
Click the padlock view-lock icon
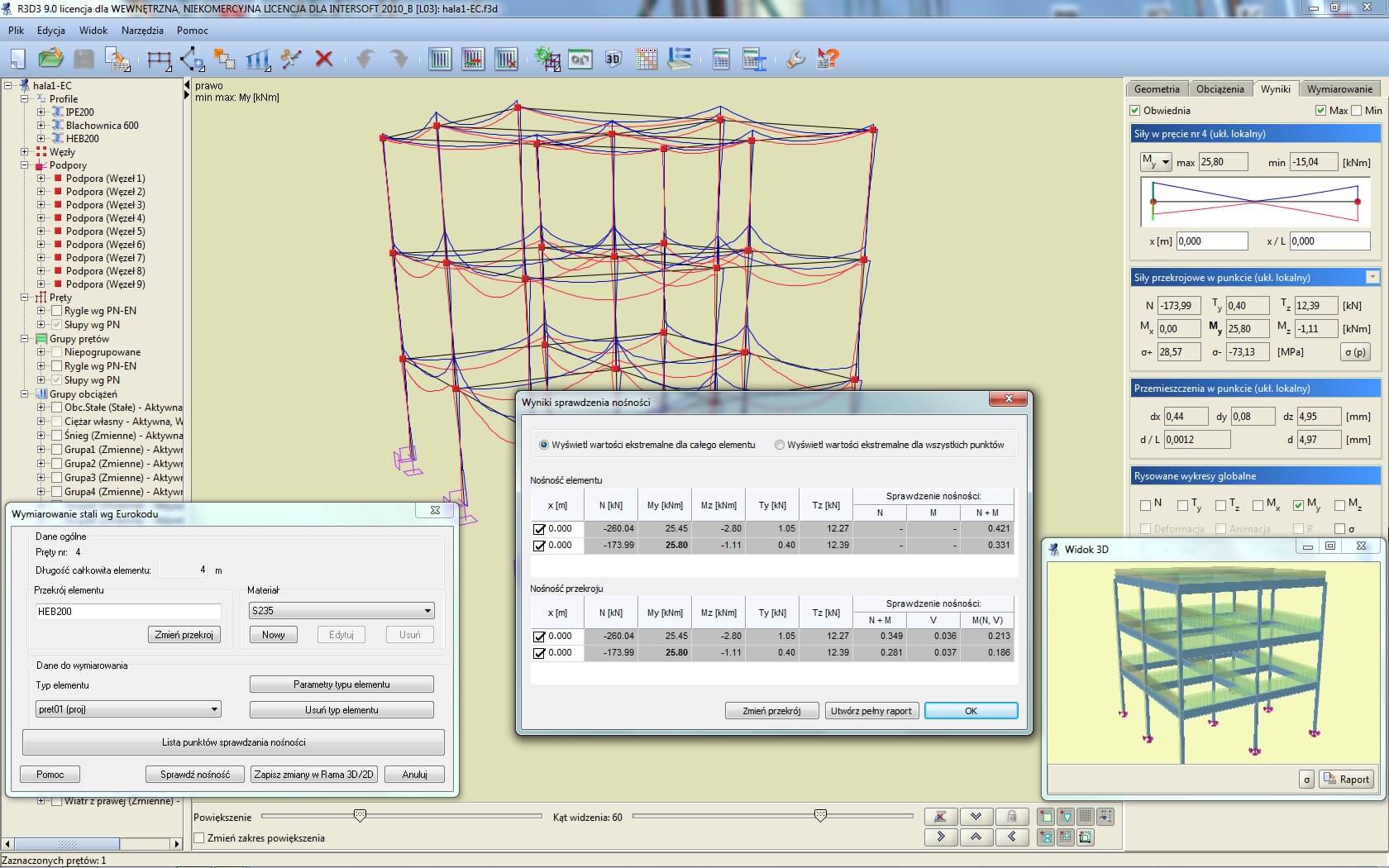tap(1012, 816)
